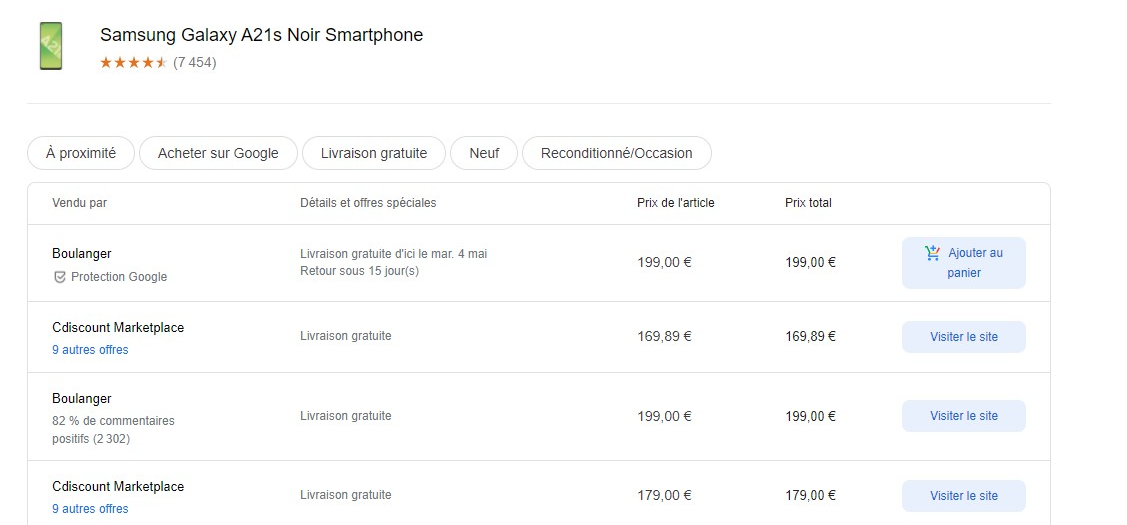
Task: Click the Google Protection shield icon
Action: tap(60, 277)
